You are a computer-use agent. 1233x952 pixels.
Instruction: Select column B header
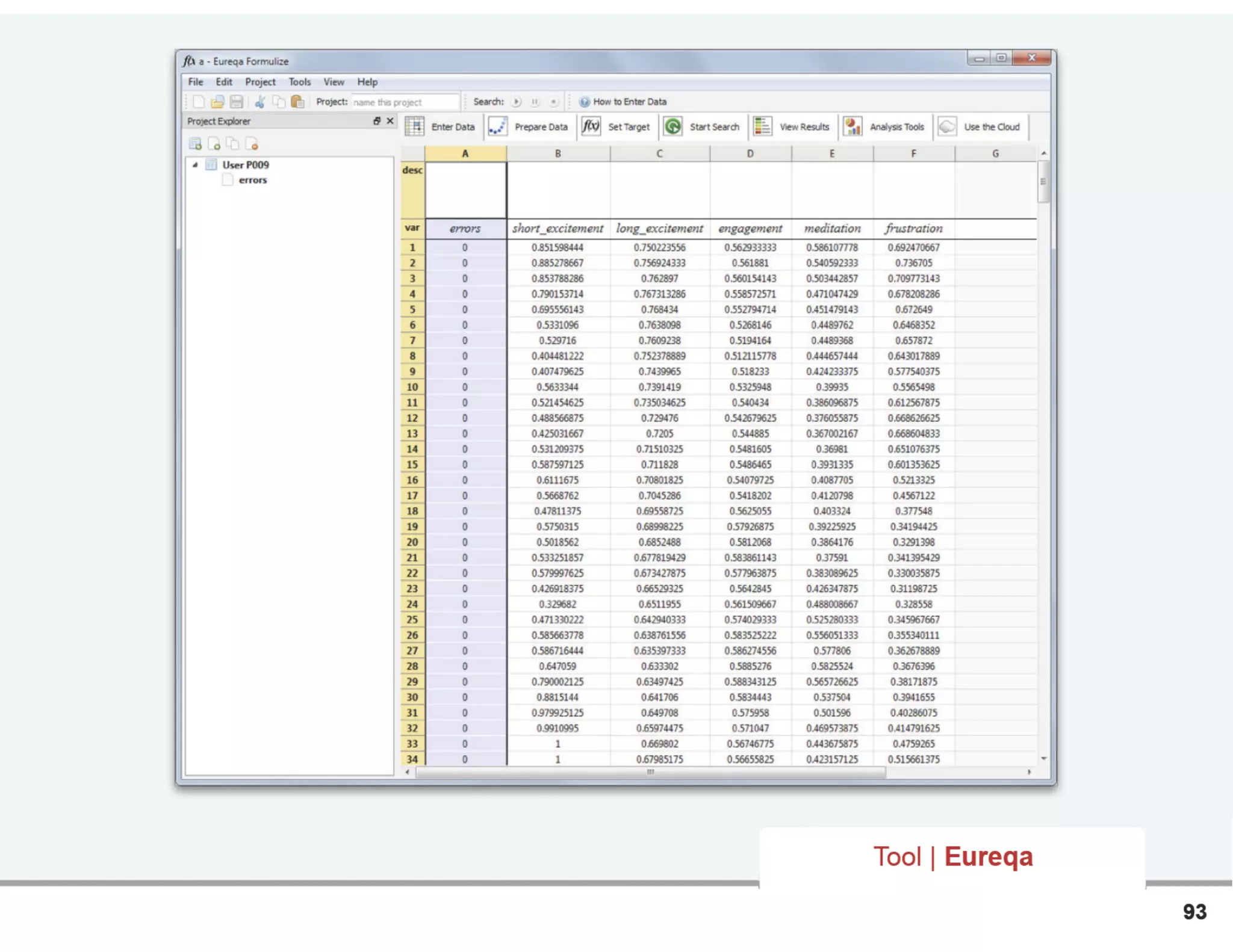tap(558, 153)
